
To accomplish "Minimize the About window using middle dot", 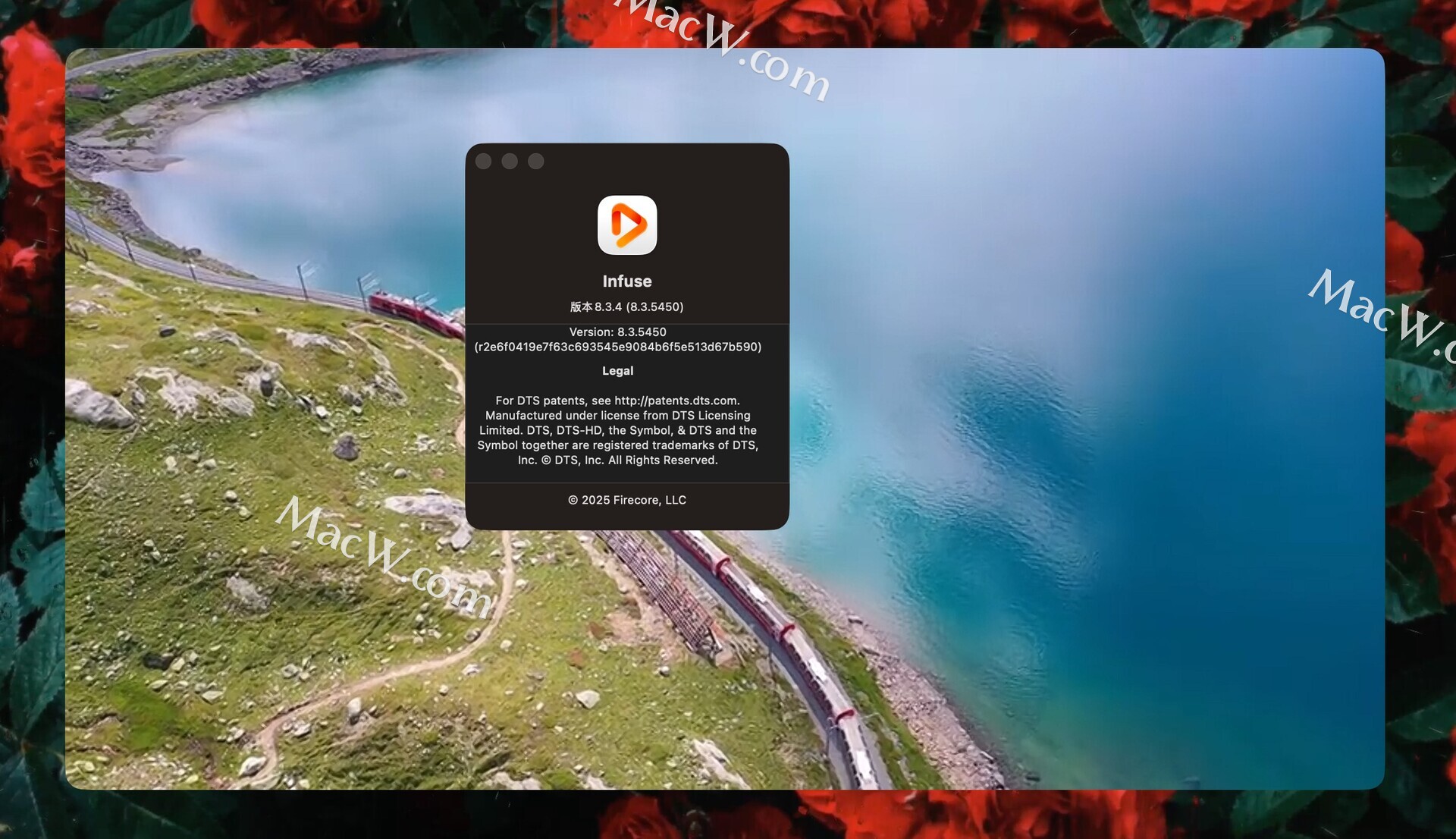I will [x=510, y=162].
